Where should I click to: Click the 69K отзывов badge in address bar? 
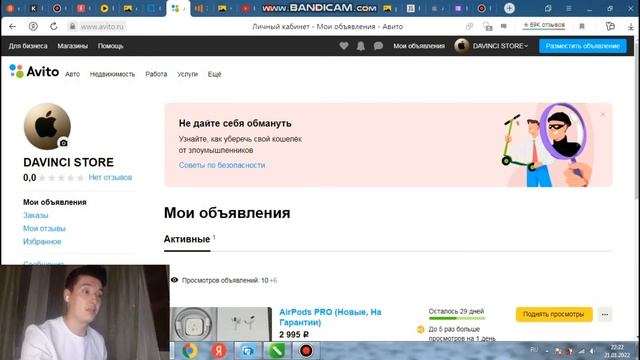pos(544,25)
